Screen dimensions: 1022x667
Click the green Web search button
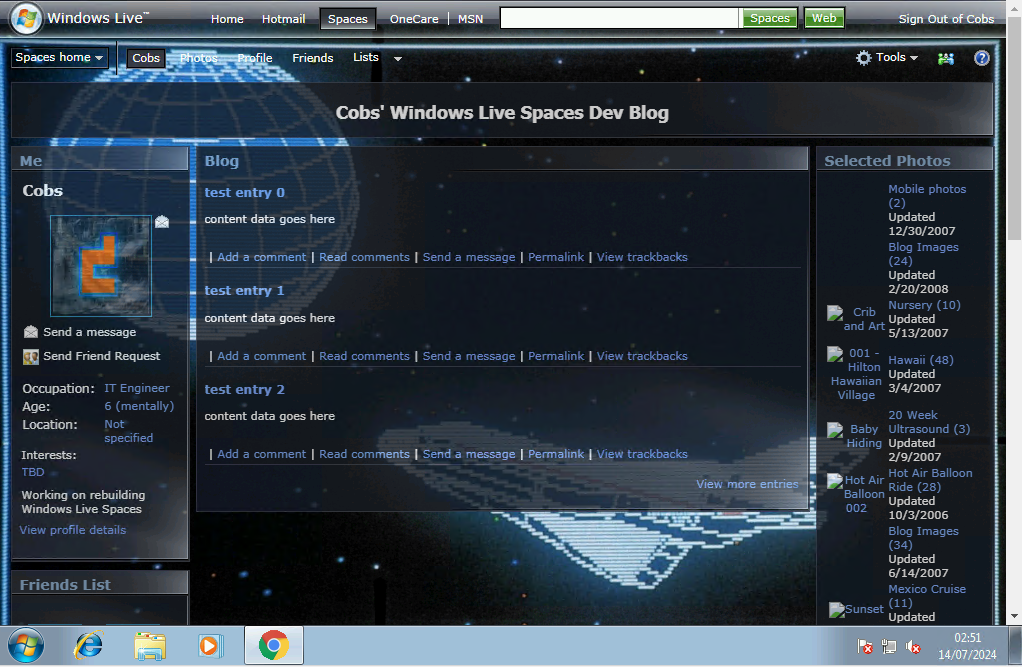point(824,18)
